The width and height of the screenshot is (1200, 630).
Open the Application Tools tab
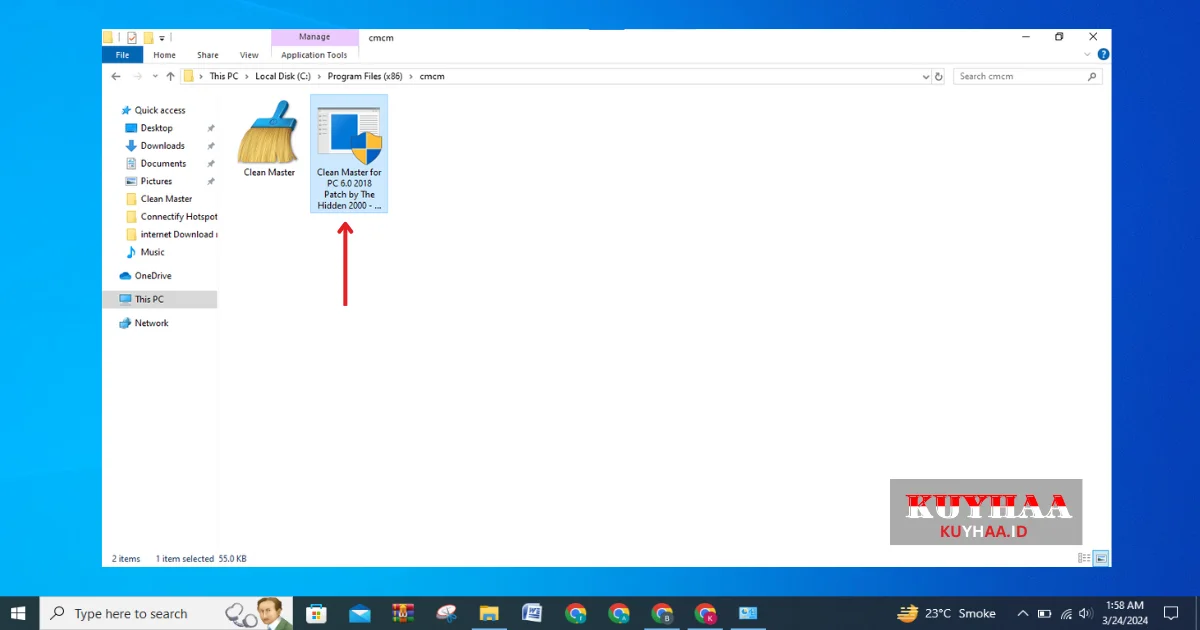click(x=314, y=55)
